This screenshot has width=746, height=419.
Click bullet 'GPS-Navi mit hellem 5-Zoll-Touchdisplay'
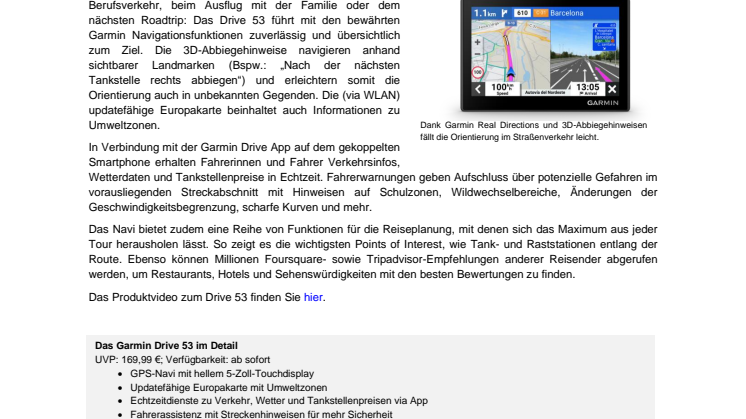(222, 374)
